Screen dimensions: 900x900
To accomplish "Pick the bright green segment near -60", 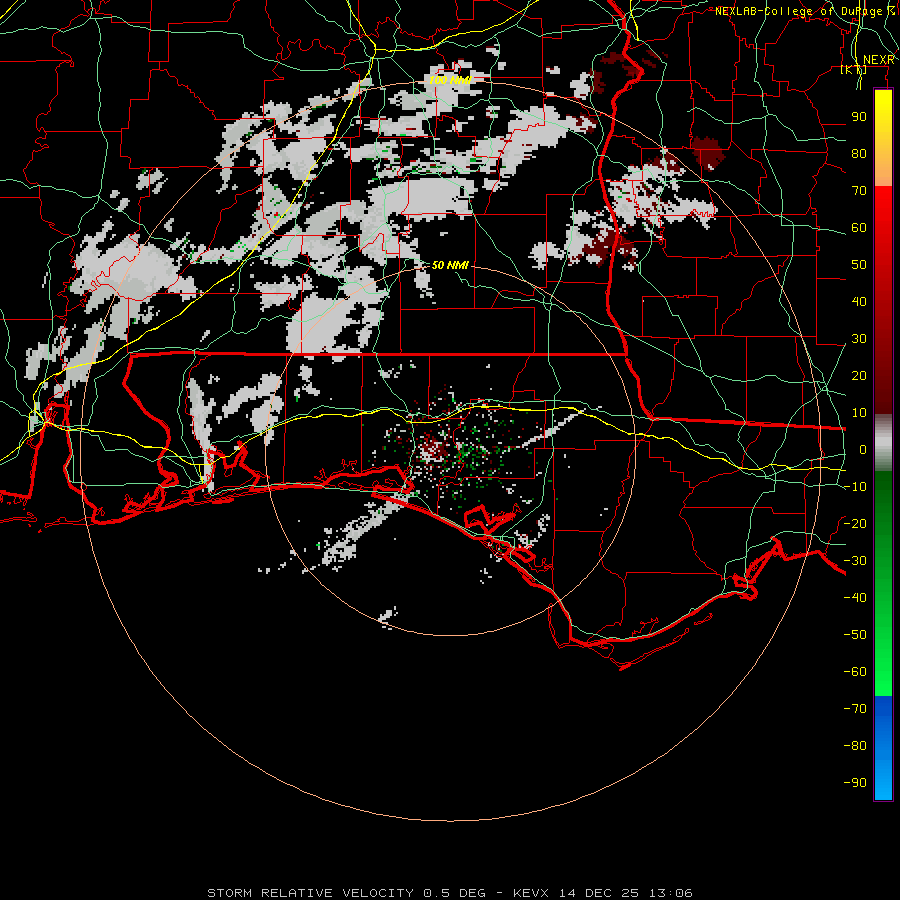I will [883, 672].
